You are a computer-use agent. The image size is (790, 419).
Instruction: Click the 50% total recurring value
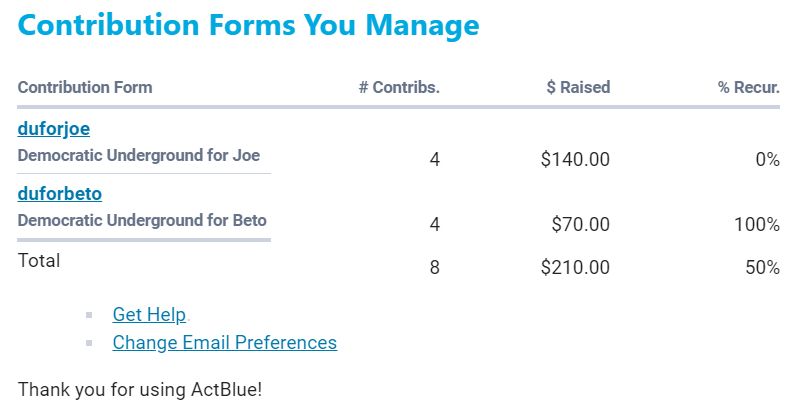click(x=761, y=267)
